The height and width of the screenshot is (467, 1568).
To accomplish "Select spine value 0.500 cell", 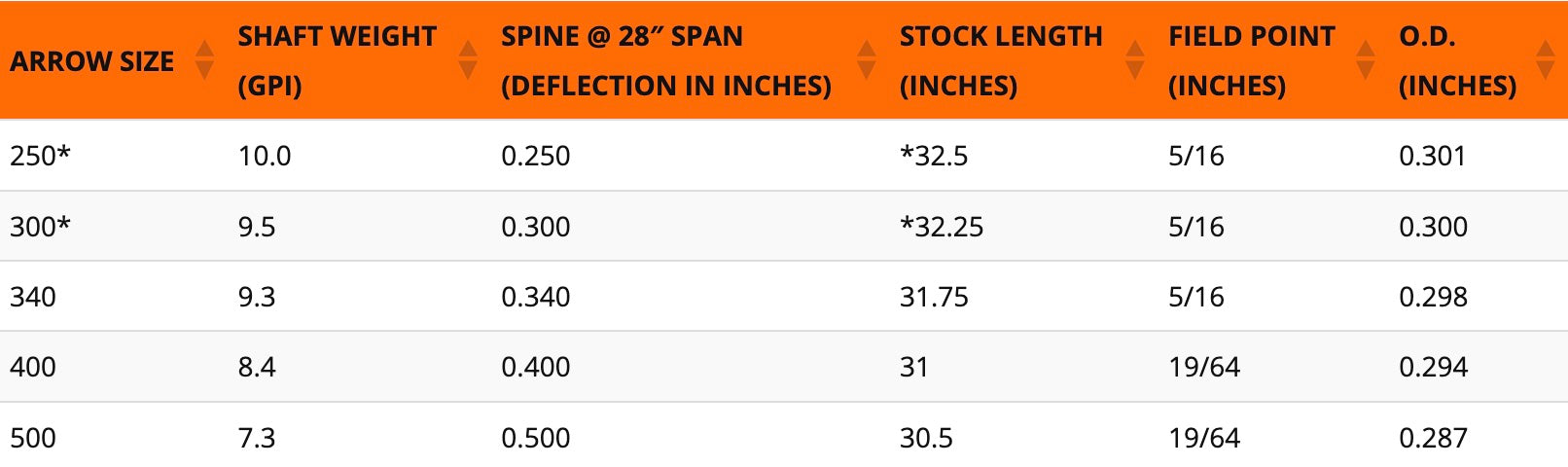I will (536, 438).
